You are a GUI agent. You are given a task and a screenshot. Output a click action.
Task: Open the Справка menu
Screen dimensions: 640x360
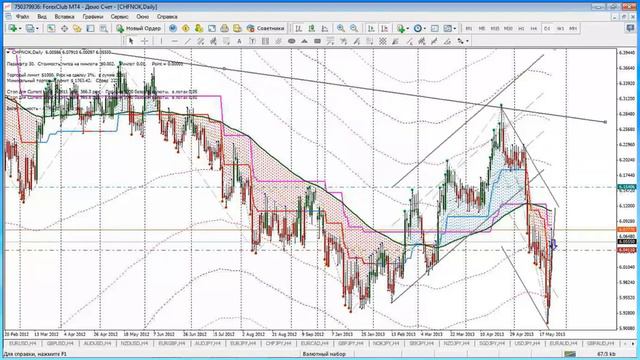[167, 17]
